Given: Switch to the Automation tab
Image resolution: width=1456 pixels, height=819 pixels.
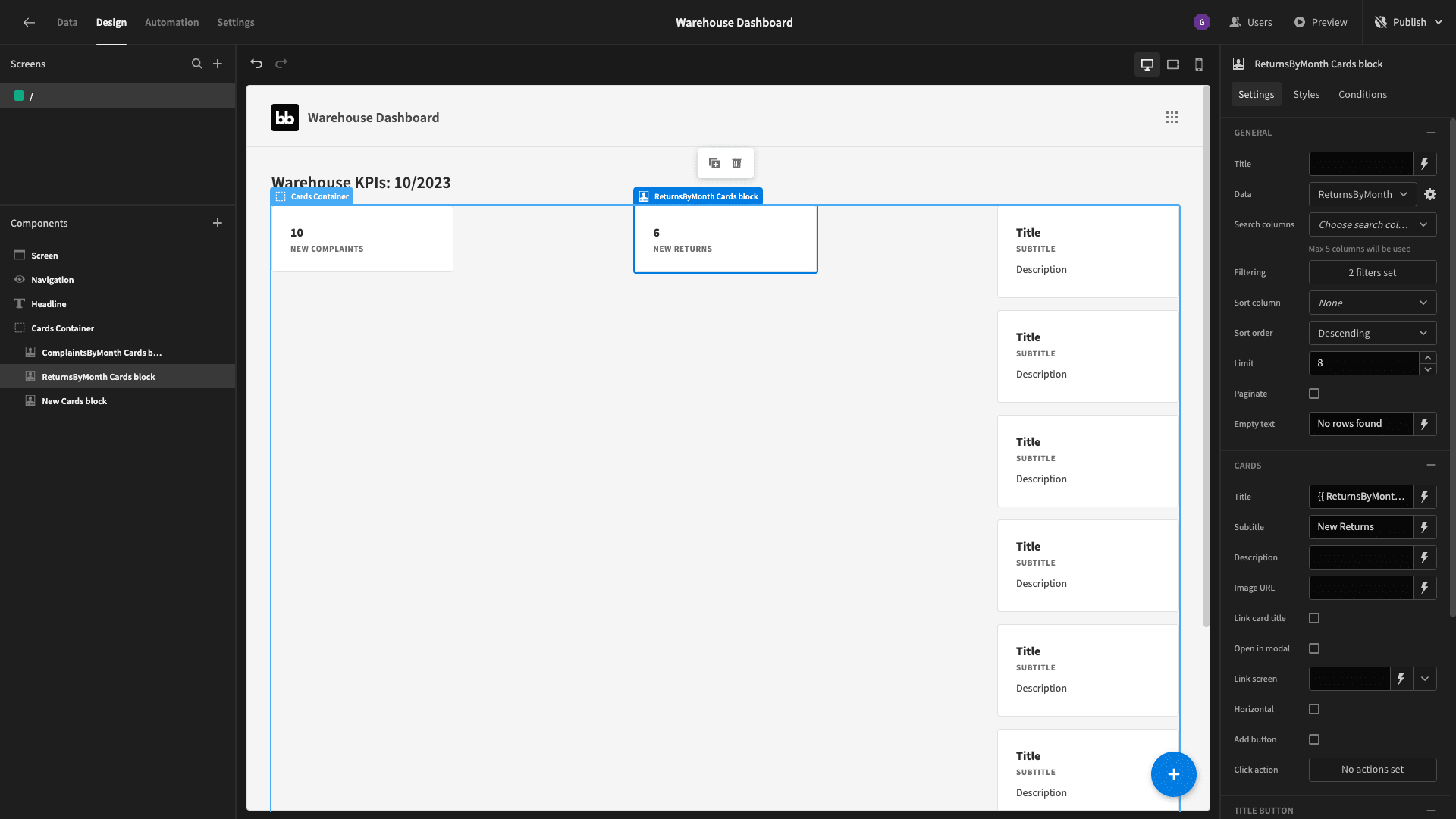Looking at the screenshot, I should click(172, 23).
